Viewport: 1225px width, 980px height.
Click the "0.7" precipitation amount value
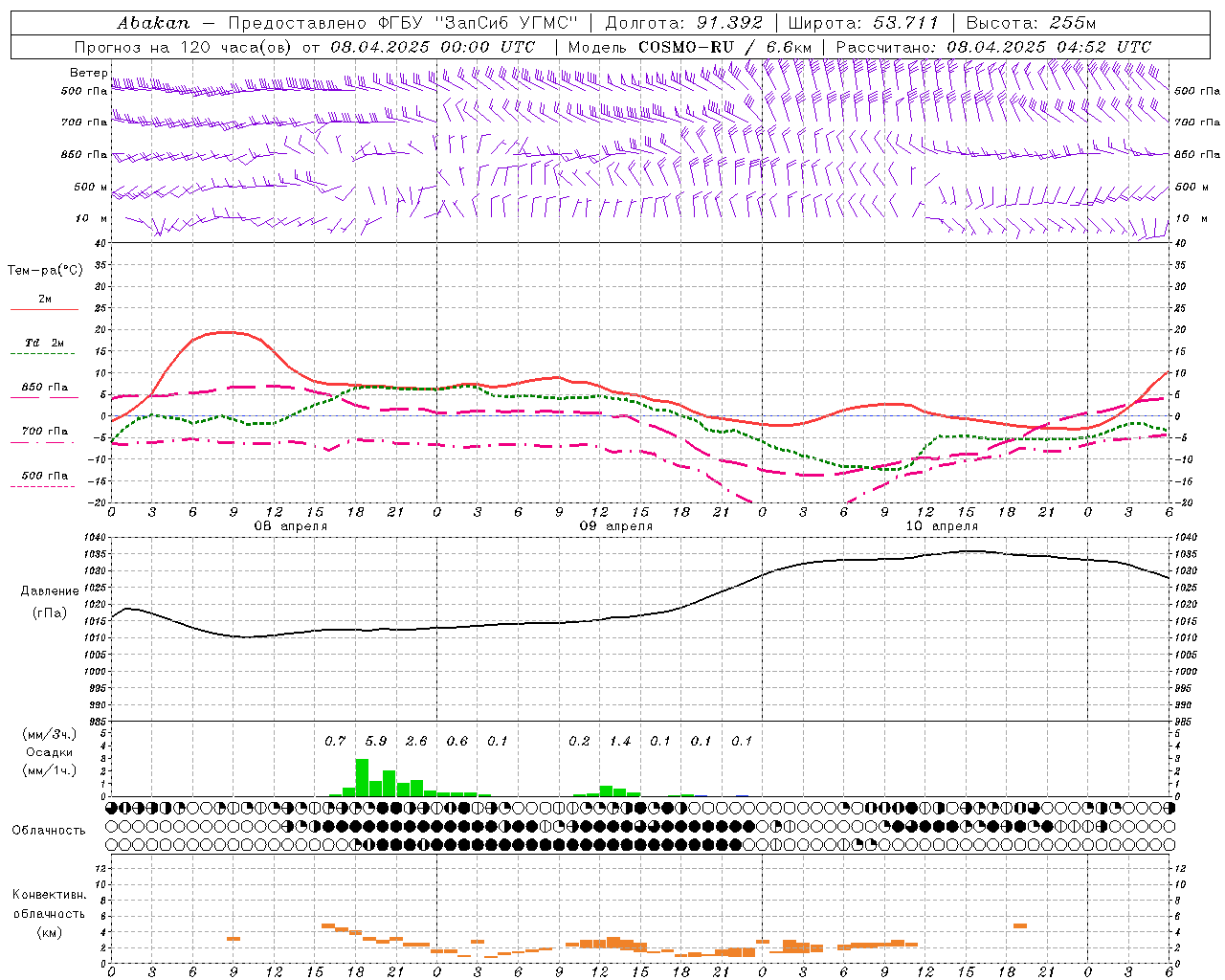335,741
